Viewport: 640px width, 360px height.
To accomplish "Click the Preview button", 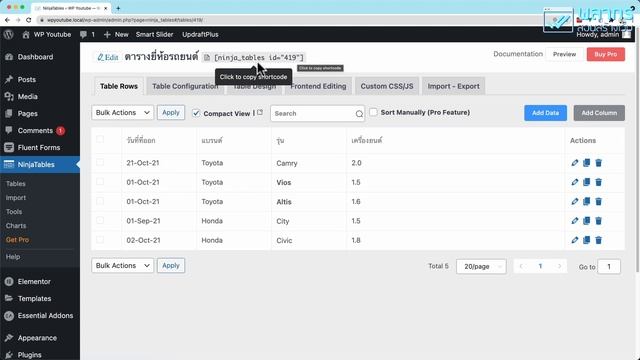I will point(564,54).
